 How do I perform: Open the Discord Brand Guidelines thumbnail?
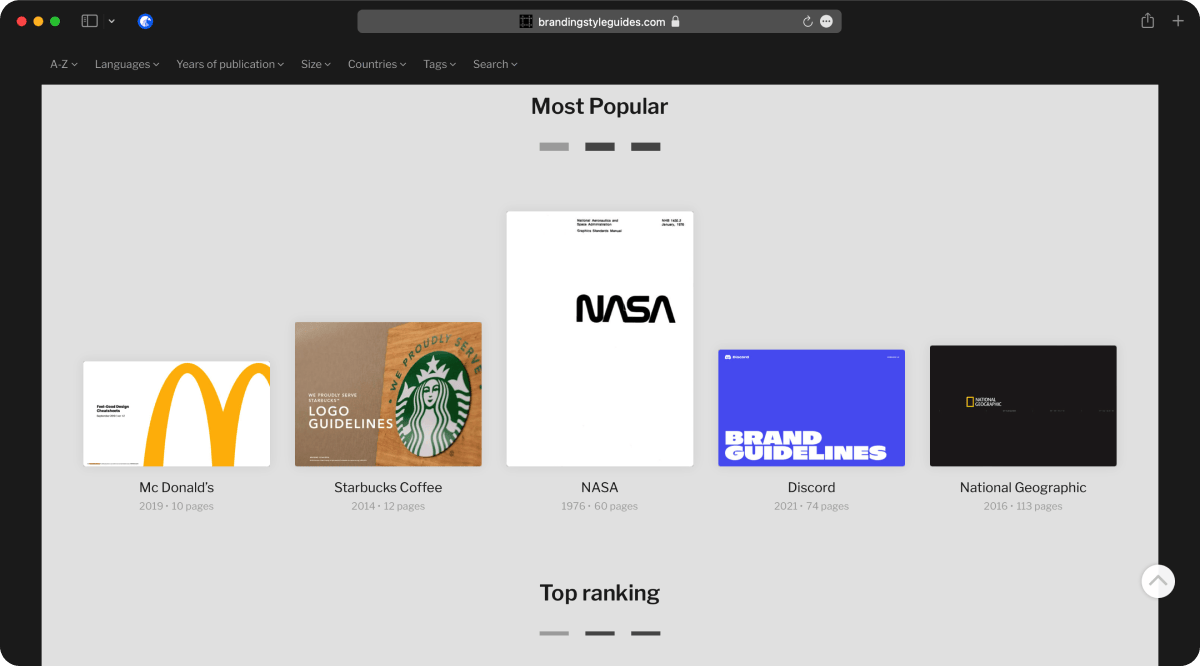(x=811, y=408)
